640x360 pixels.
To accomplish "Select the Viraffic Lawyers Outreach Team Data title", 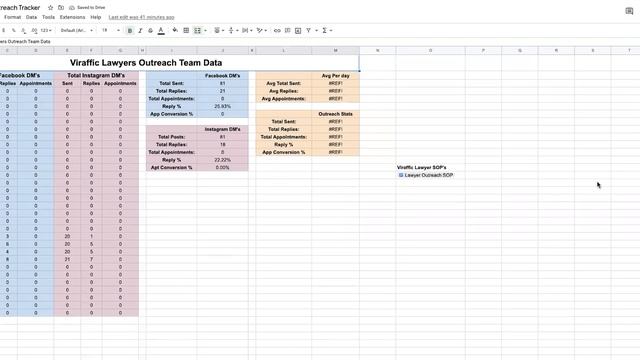I will [146, 63].
